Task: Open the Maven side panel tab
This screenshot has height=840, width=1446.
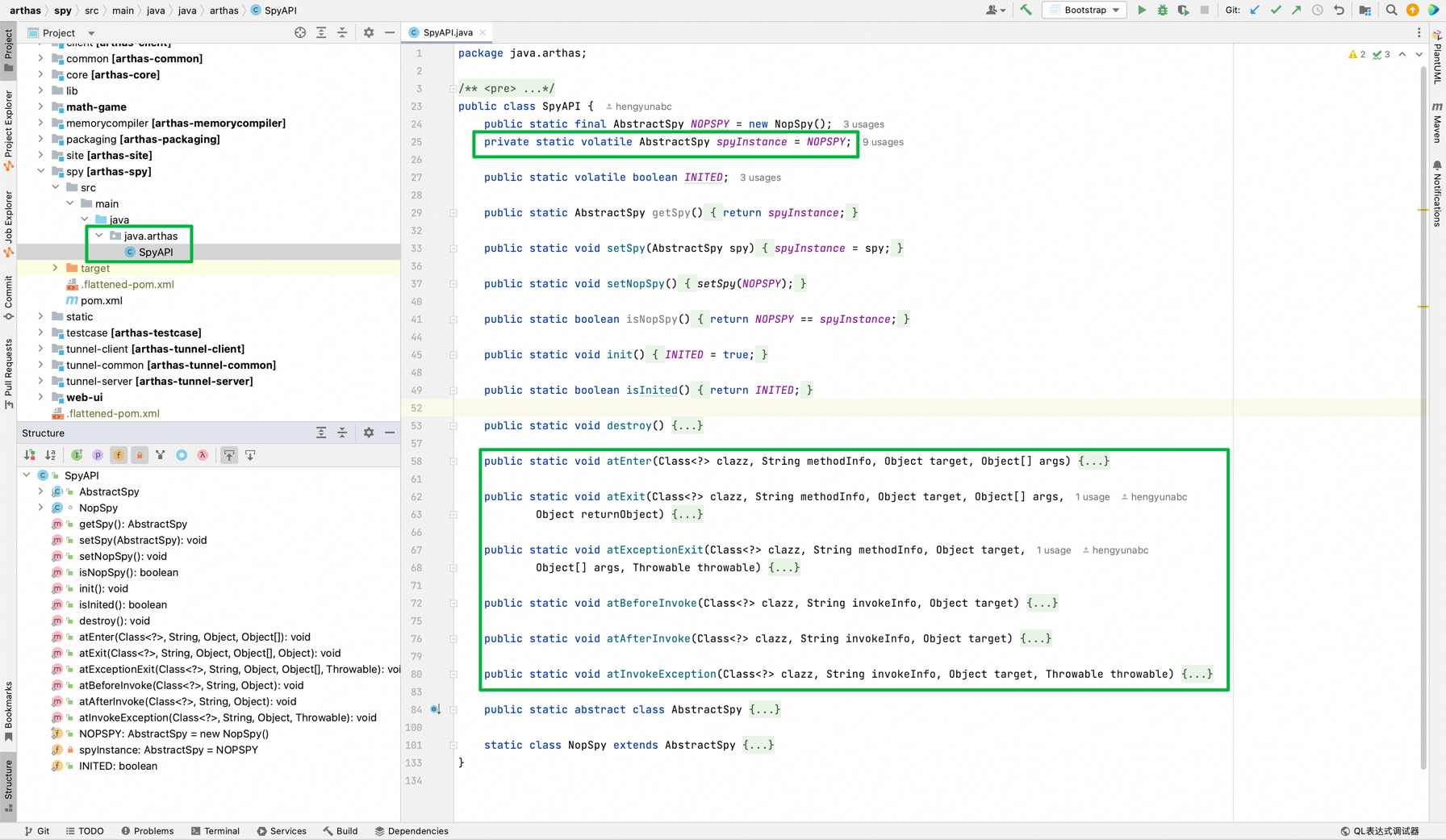Action: 1437,123
